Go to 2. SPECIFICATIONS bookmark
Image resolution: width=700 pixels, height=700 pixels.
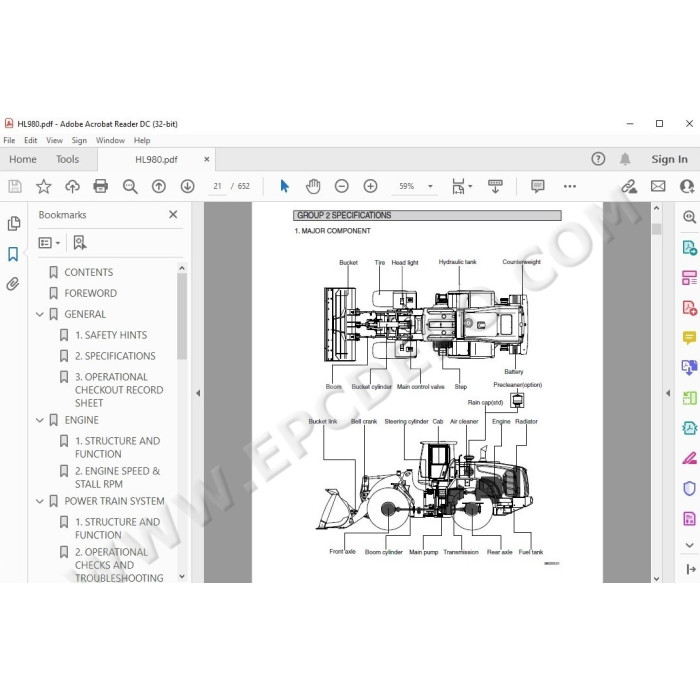tap(115, 356)
